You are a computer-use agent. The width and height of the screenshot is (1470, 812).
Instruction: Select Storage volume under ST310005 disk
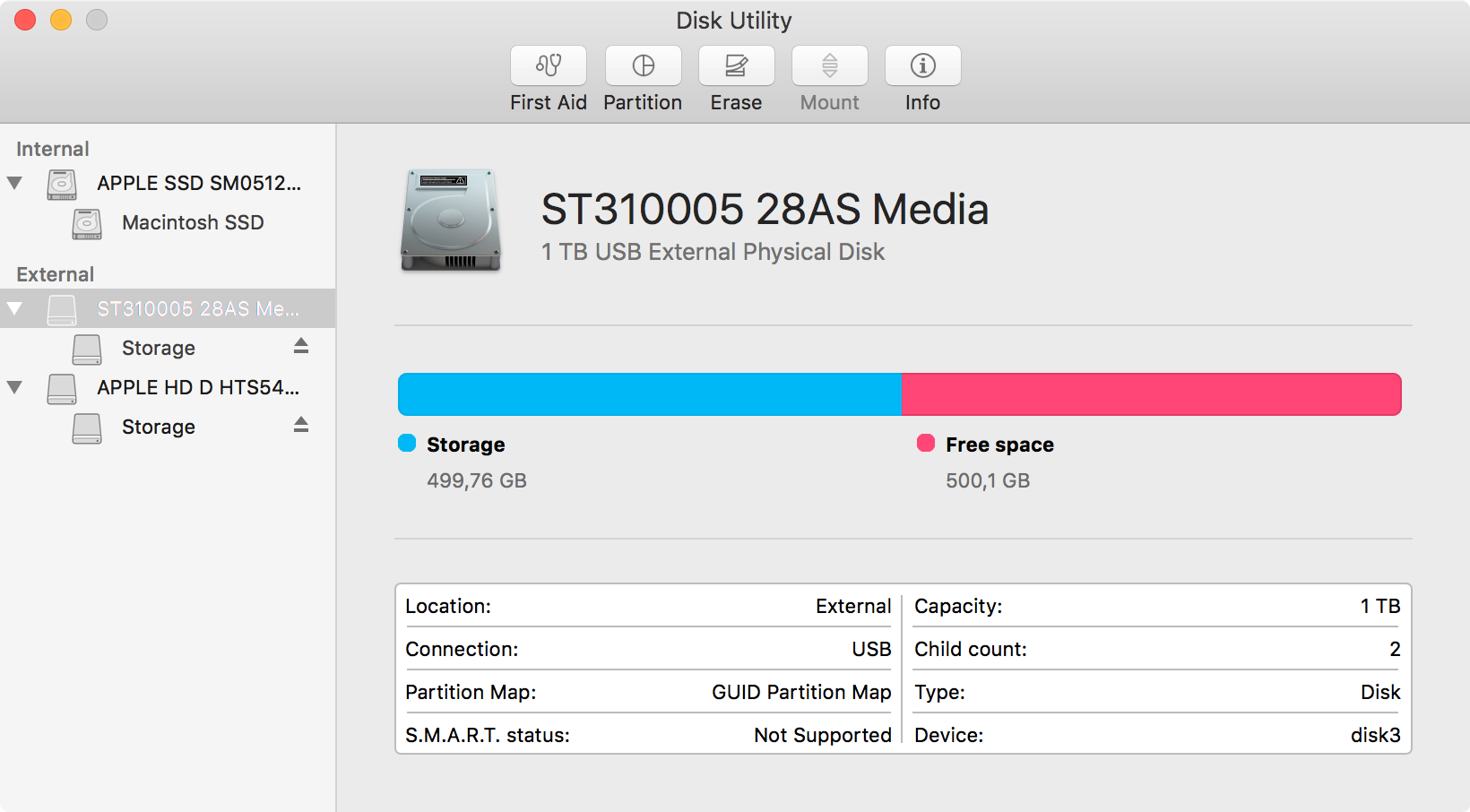(x=159, y=348)
